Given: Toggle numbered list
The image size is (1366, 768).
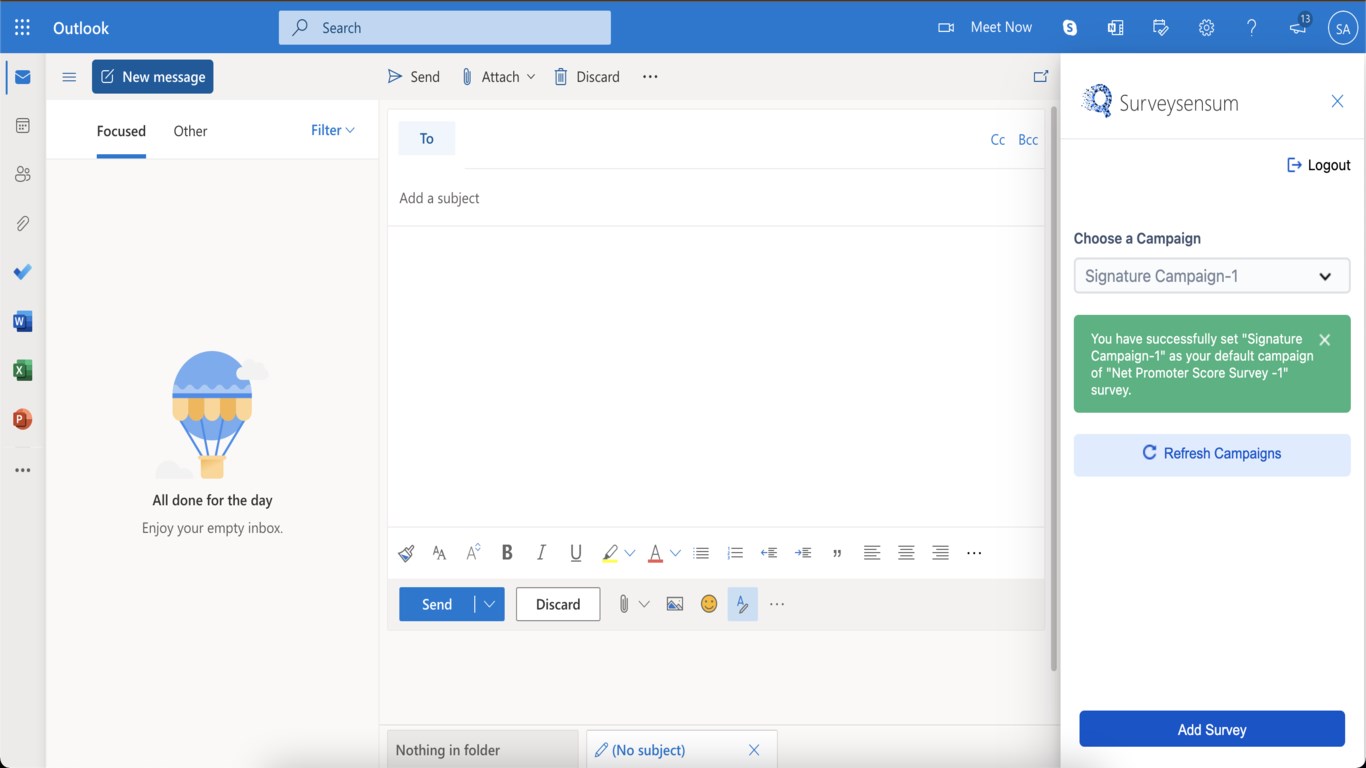Looking at the screenshot, I should pyautogui.click(x=735, y=553).
